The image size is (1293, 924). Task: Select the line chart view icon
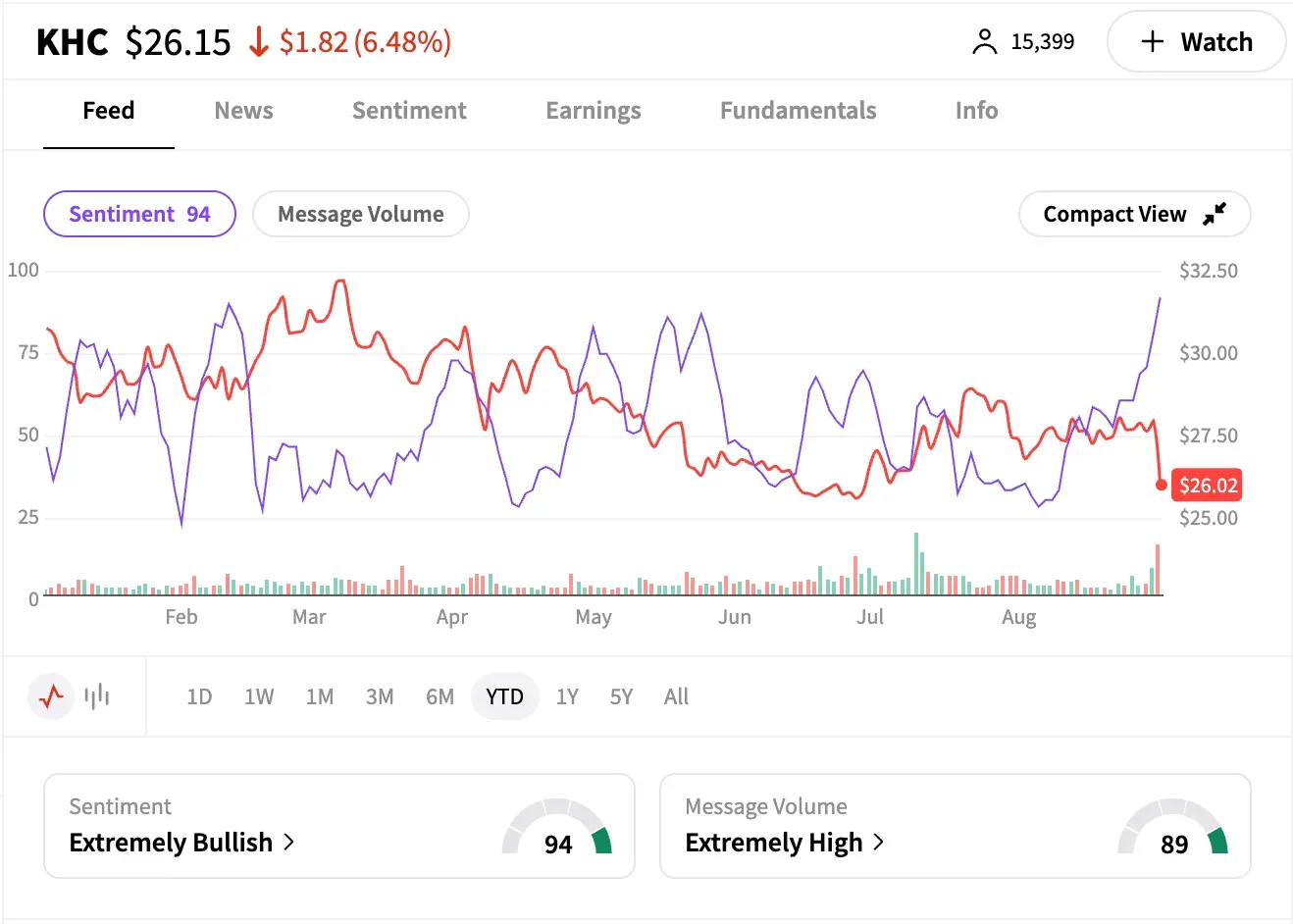pos(51,696)
